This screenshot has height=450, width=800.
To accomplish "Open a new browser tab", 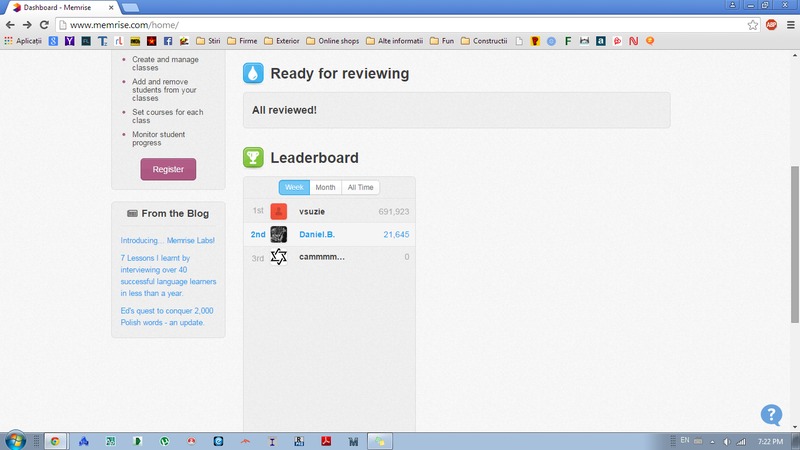I will click(x=131, y=8).
